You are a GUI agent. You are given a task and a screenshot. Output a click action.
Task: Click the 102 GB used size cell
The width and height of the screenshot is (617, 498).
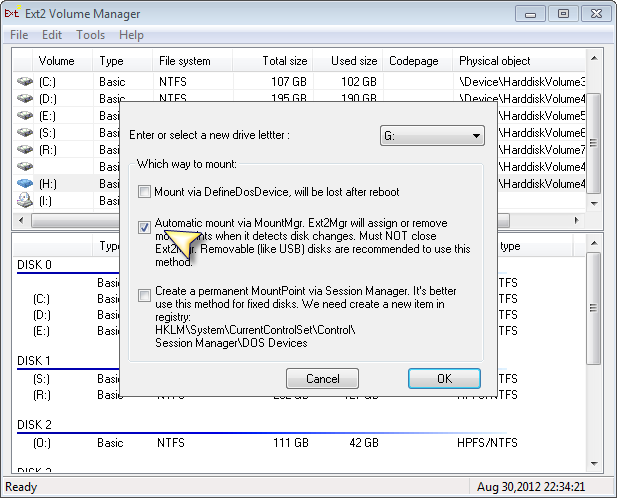(359, 81)
